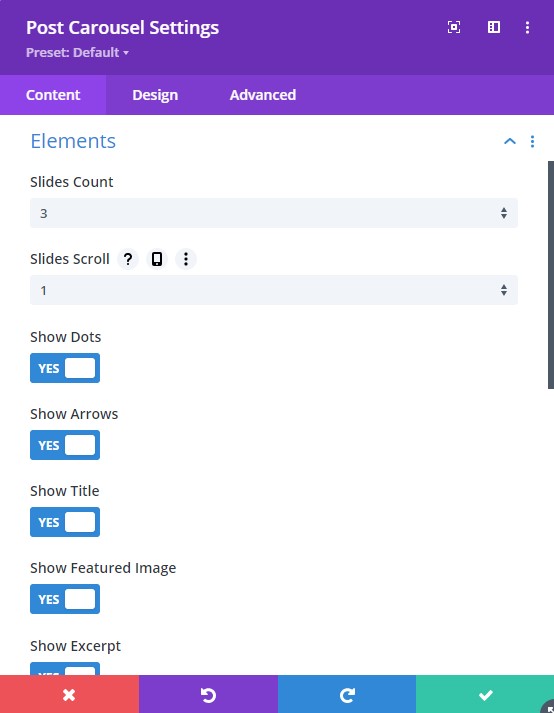Open the Elements section three-dot menu

532,141
